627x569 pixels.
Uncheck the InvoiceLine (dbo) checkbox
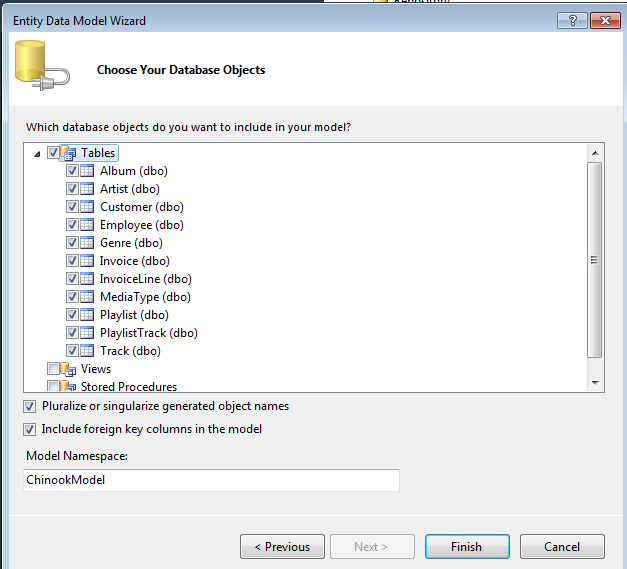click(72, 279)
